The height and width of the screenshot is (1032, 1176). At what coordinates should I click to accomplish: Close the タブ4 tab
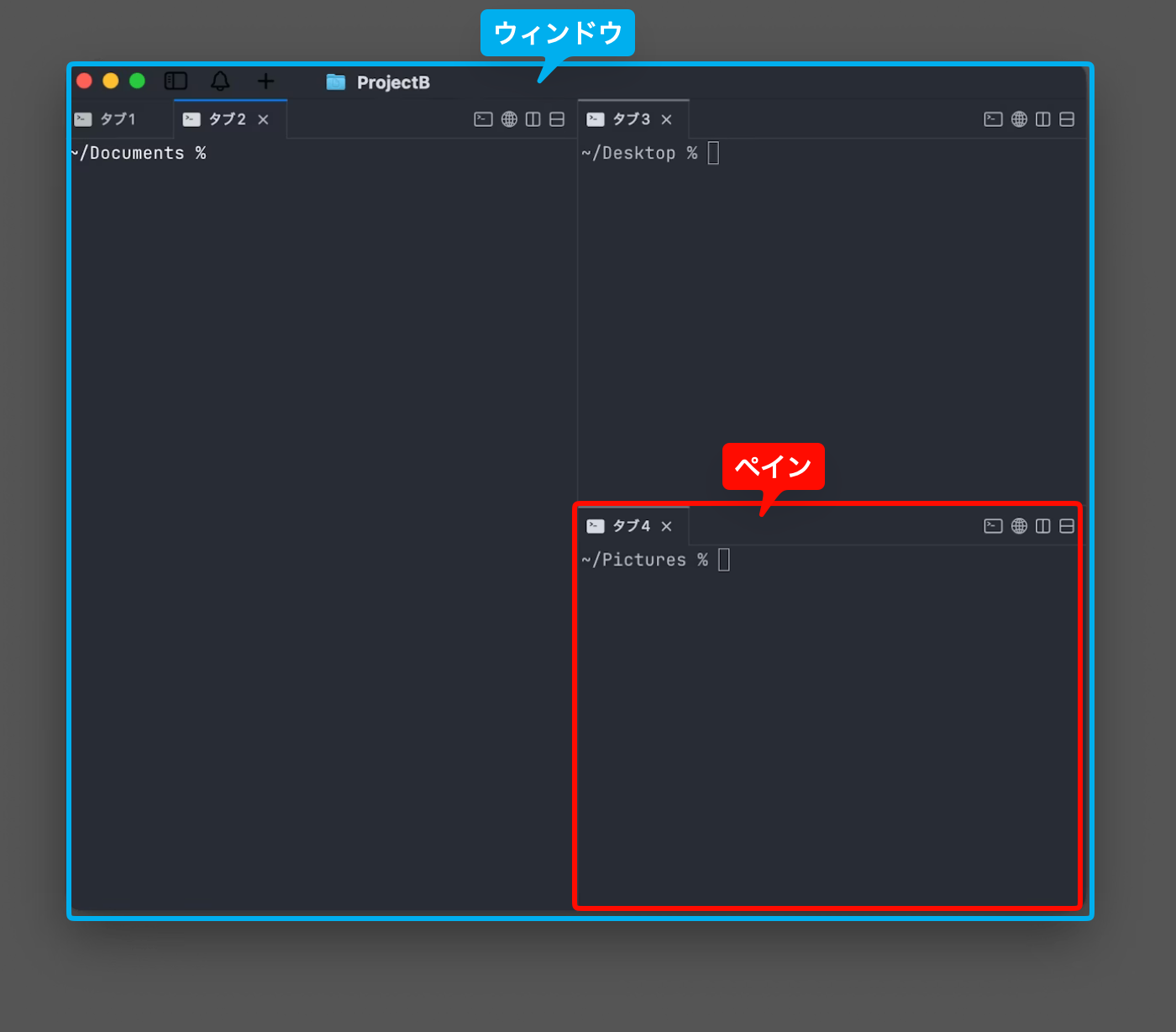tap(666, 526)
